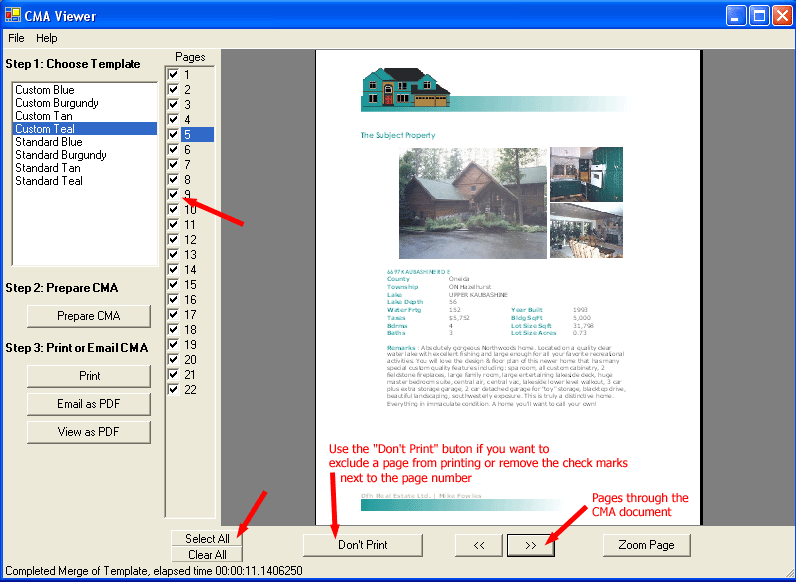796x582 pixels.
Task: Open the Help menu
Action: point(47,38)
